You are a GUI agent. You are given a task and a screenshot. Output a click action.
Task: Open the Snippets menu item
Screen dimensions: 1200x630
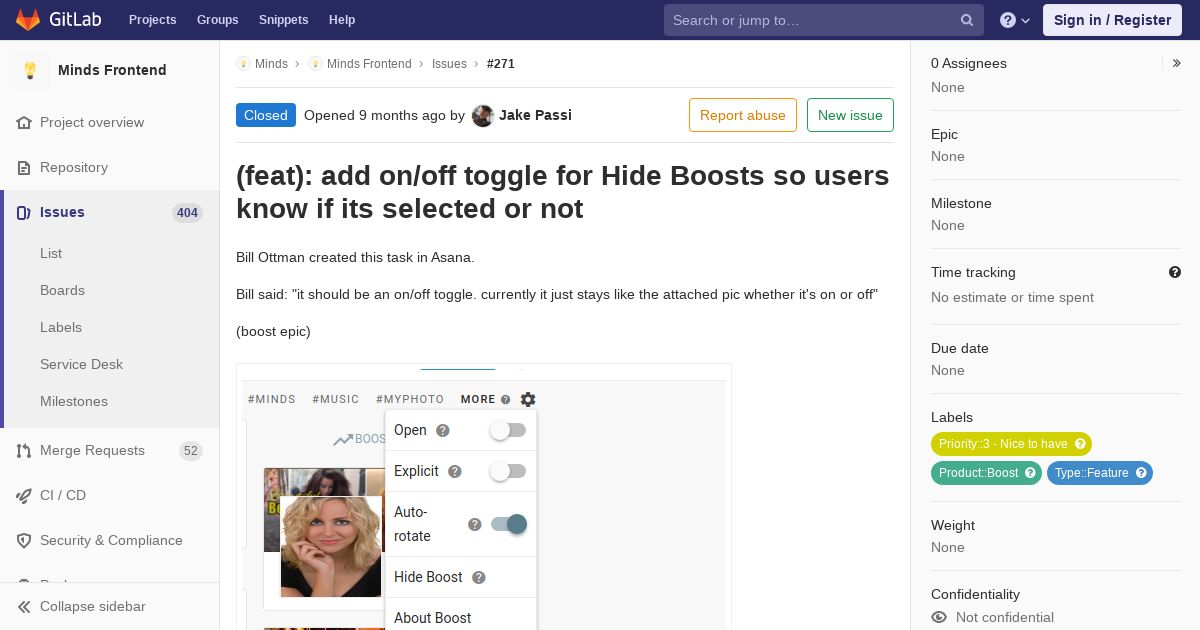283,20
